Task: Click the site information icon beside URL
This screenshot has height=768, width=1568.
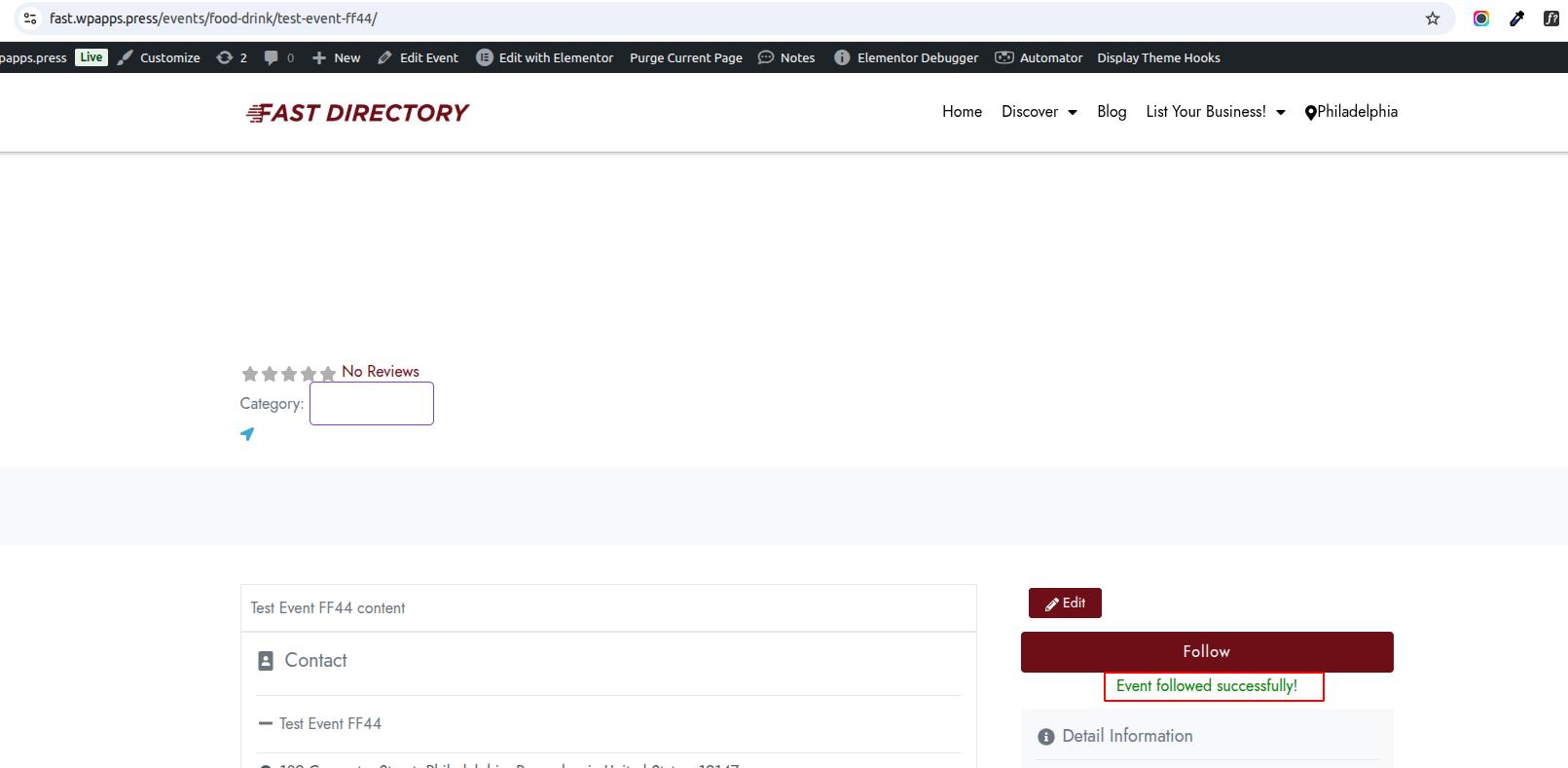Action: click(x=30, y=18)
